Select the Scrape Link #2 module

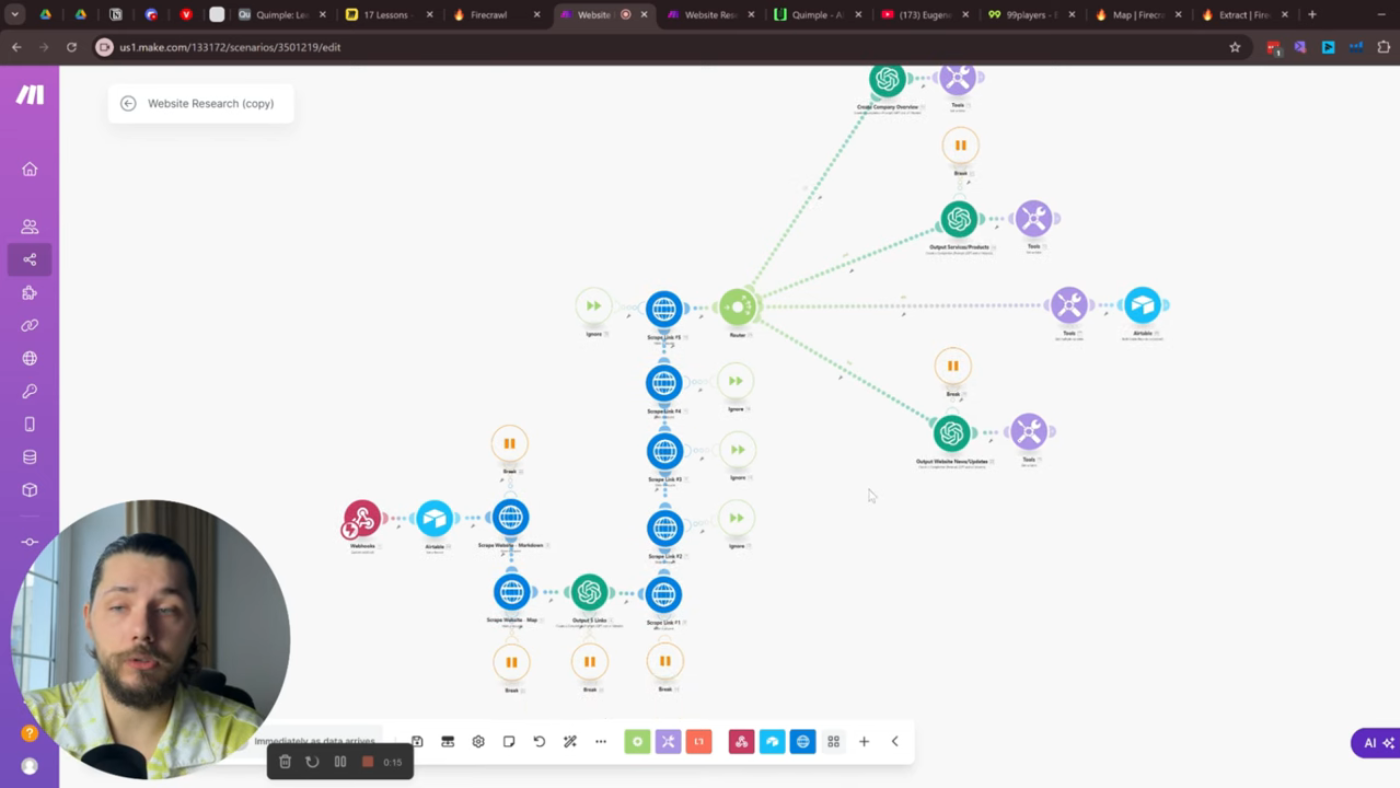tap(665, 528)
